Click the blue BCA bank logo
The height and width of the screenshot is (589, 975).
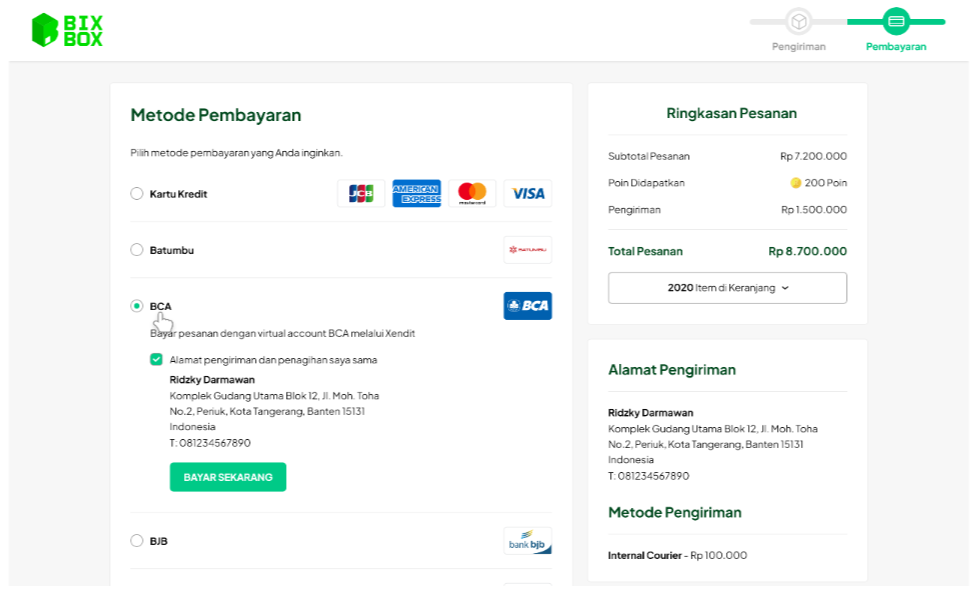(527, 306)
